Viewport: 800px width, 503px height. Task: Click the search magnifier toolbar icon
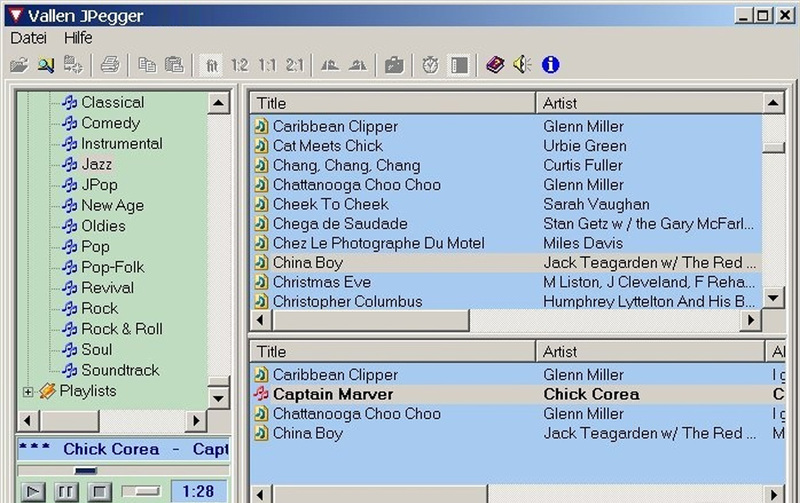(45, 65)
